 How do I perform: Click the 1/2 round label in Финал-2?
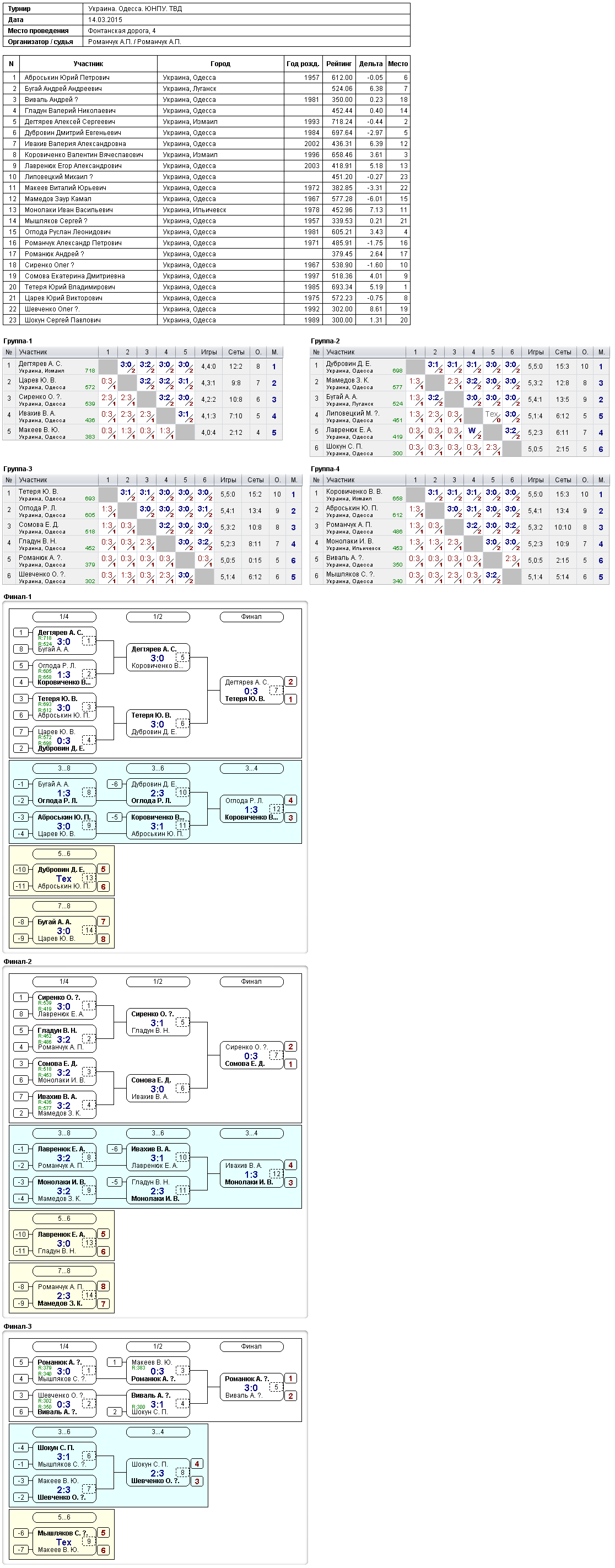[158, 982]
